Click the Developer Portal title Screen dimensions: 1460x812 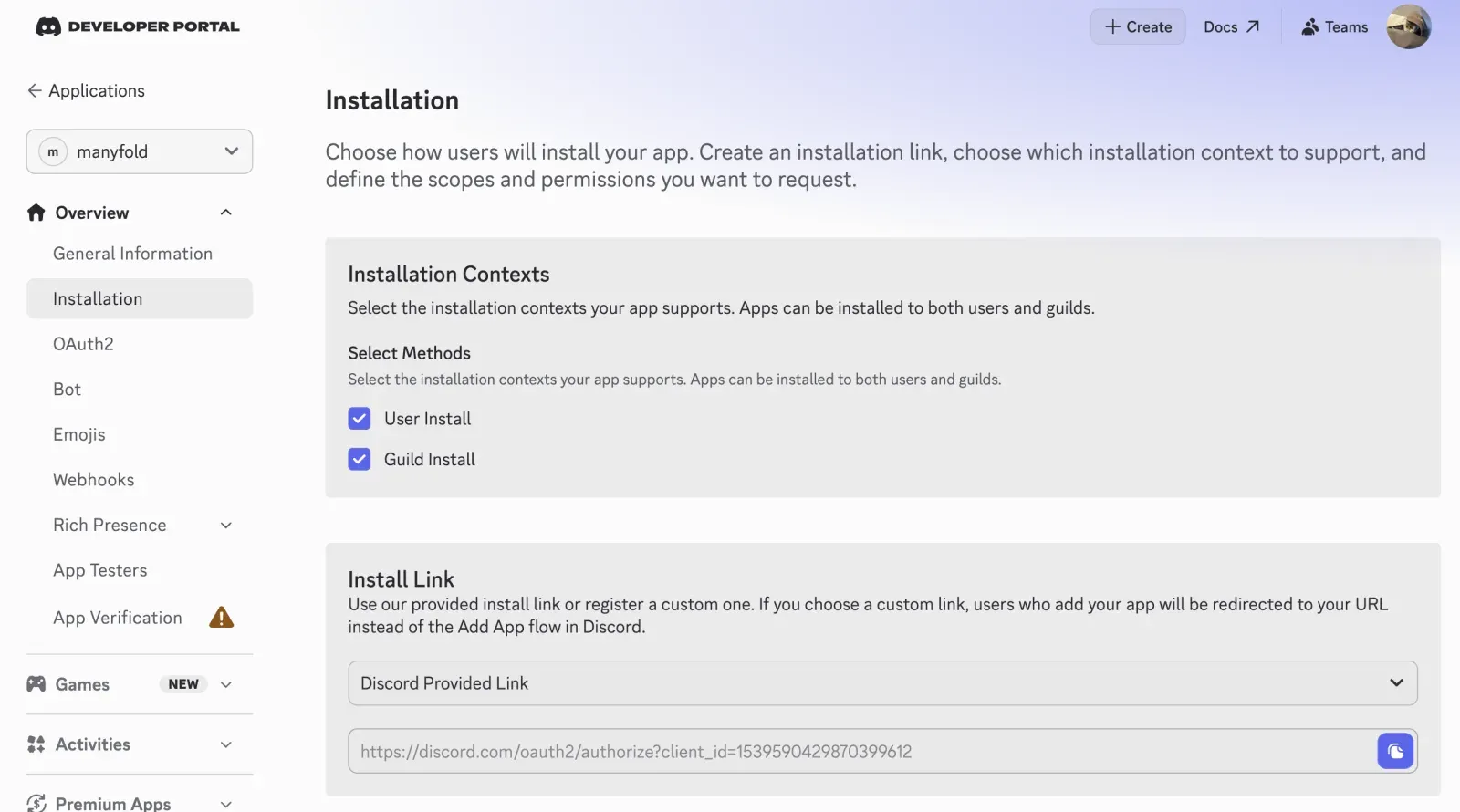click(153, 26)
